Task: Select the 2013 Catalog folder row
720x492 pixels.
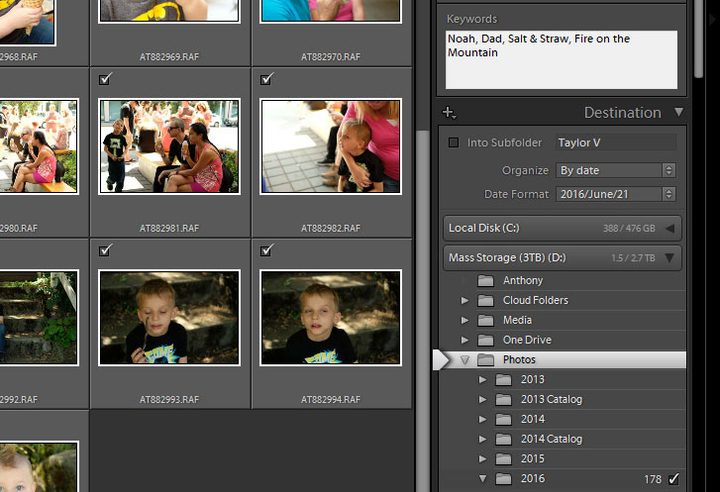Action: 561,399
